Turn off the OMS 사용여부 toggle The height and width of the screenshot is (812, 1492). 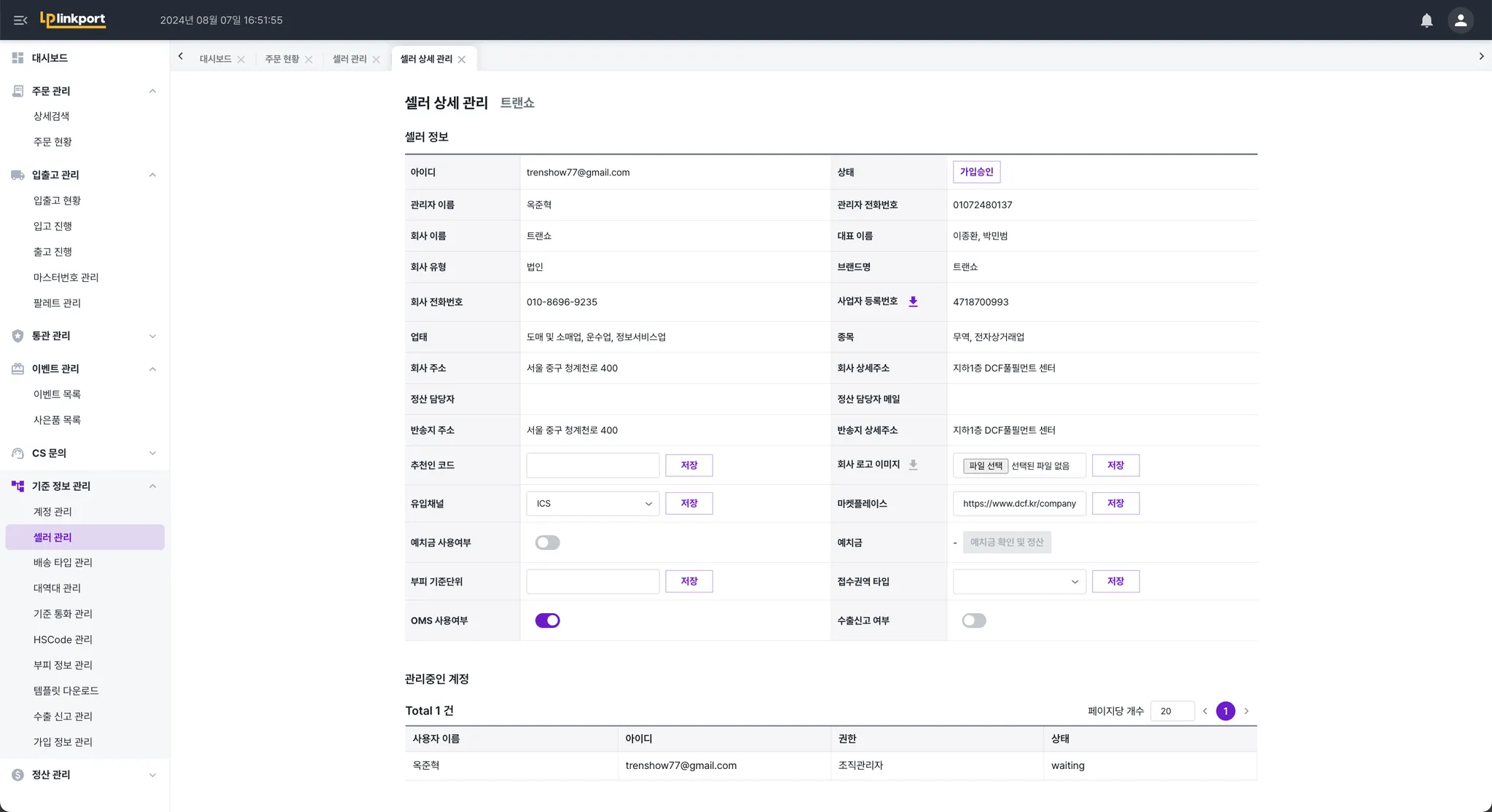547,620
